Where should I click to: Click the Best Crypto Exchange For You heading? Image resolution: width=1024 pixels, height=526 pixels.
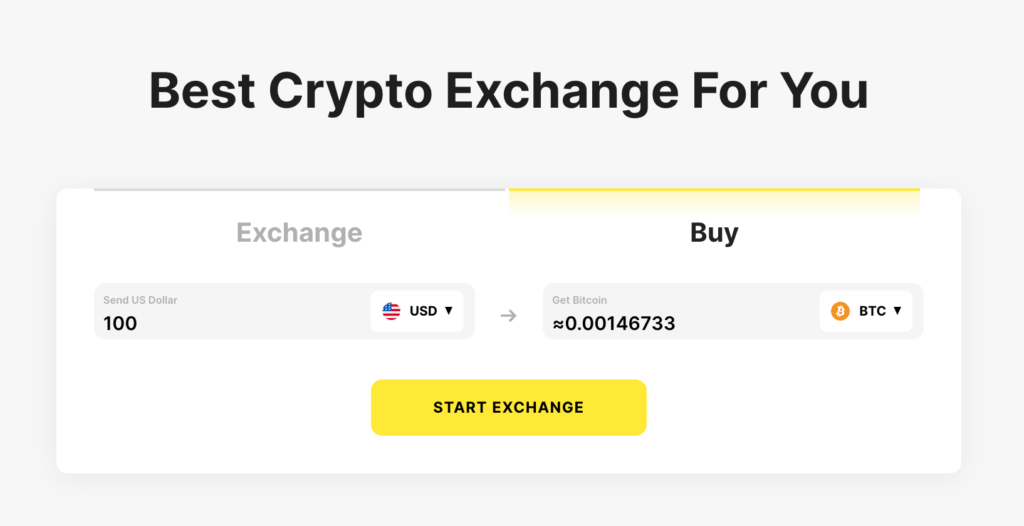click(508, 91)
